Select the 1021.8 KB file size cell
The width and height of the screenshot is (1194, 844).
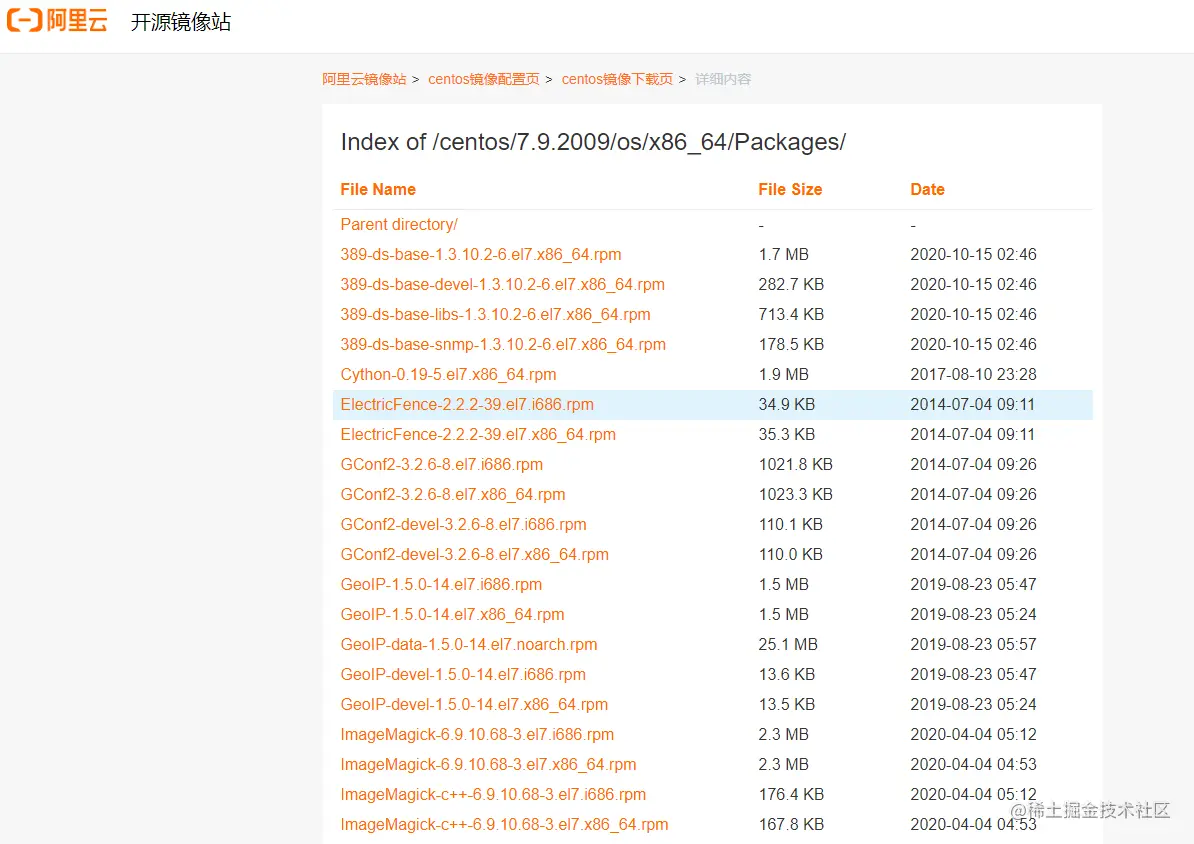click(x=796, y=465)
